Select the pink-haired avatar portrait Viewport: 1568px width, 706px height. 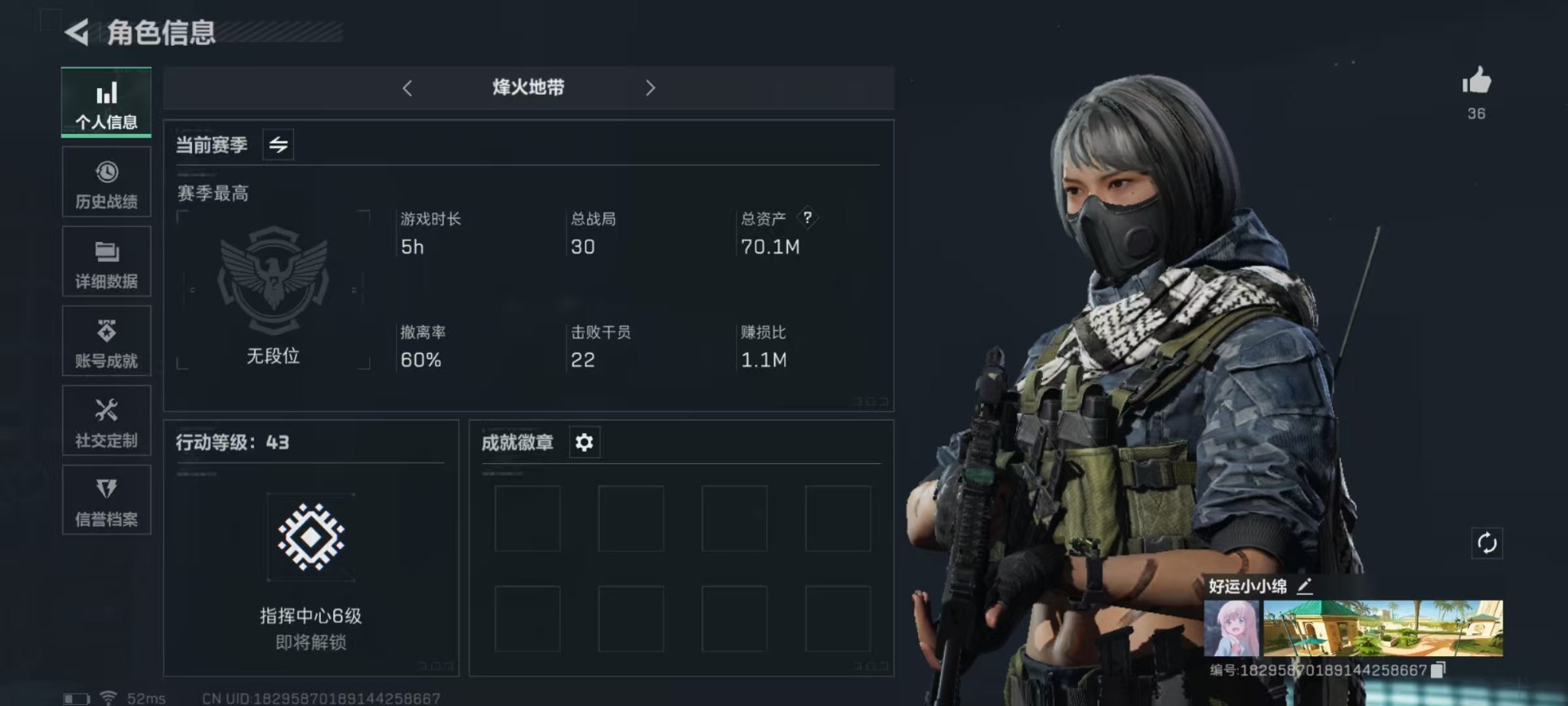click(1232, 628)
